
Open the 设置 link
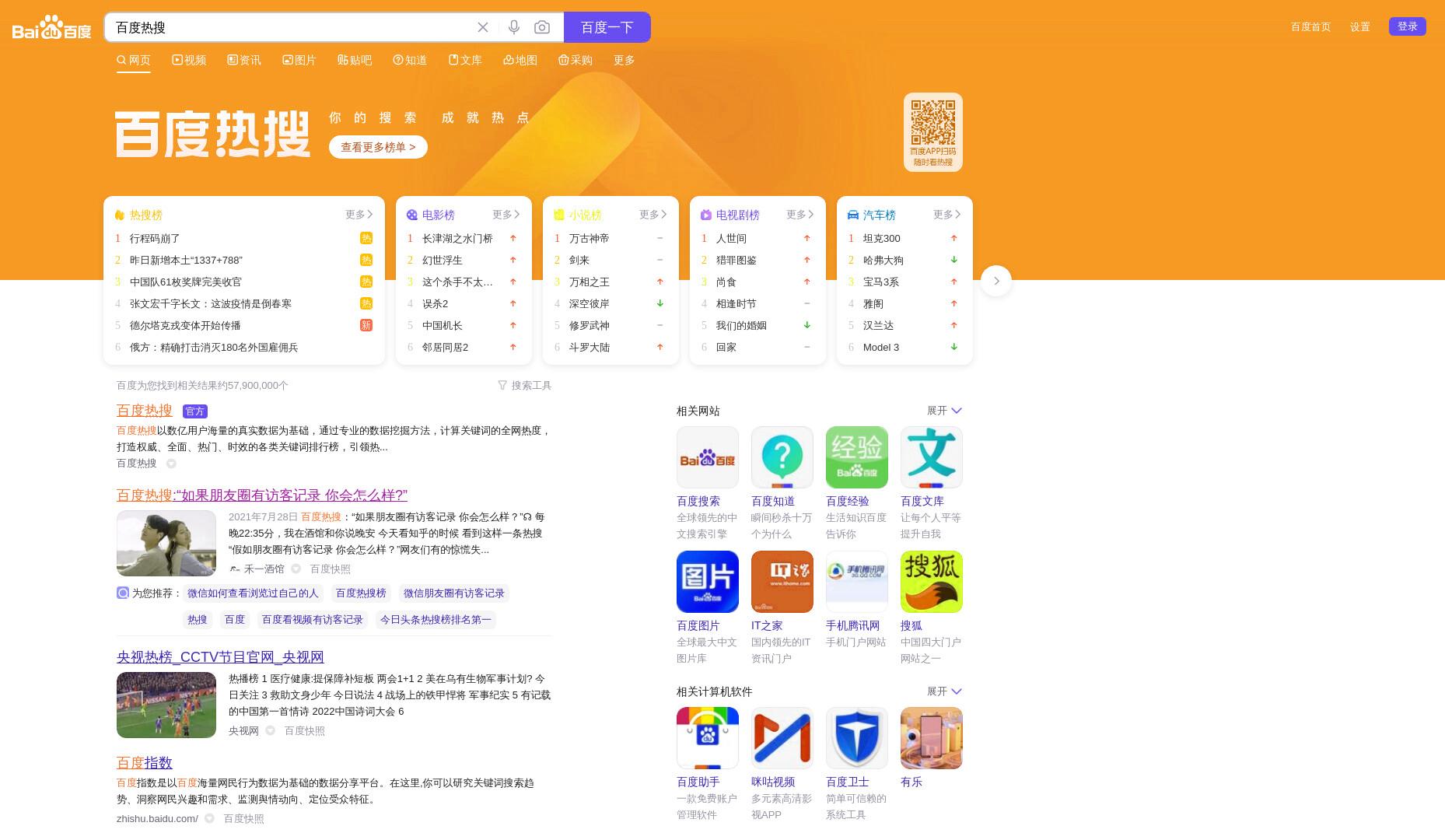click(1360, 26)
